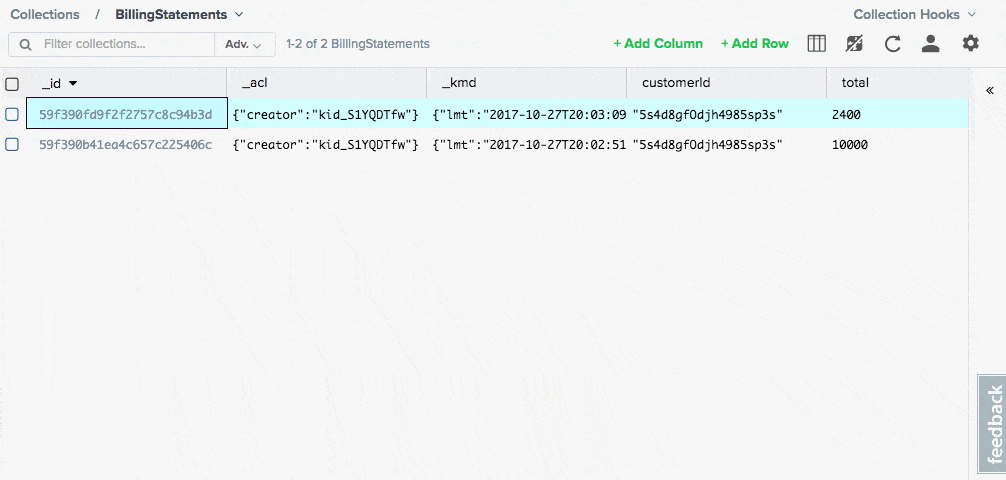Image resolution: width=1006 pixels, height=480 pixels.
Task: Toggle the select-all rows checkbox
Action: pyautogui.click(x=12, y=84)
